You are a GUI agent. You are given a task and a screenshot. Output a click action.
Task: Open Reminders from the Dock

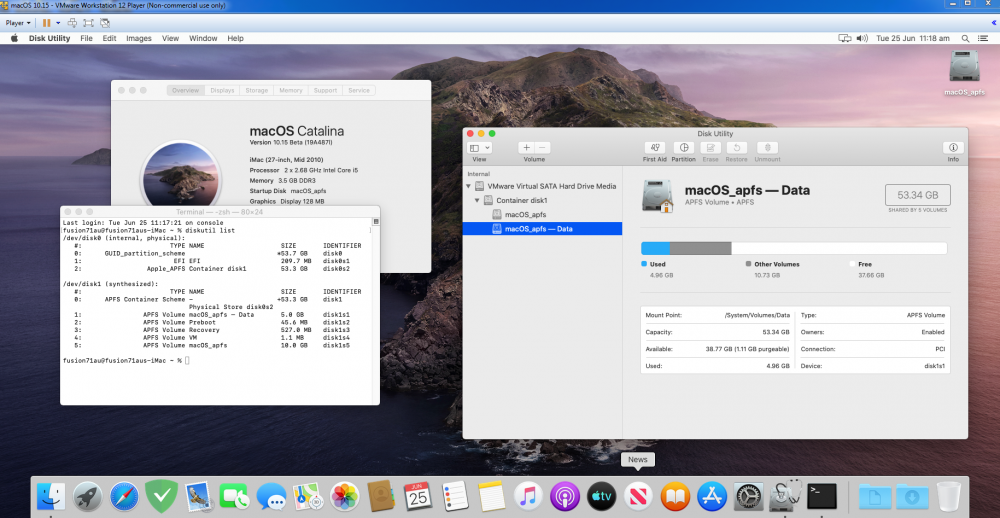pyautogui.click(x=455, y=496)
